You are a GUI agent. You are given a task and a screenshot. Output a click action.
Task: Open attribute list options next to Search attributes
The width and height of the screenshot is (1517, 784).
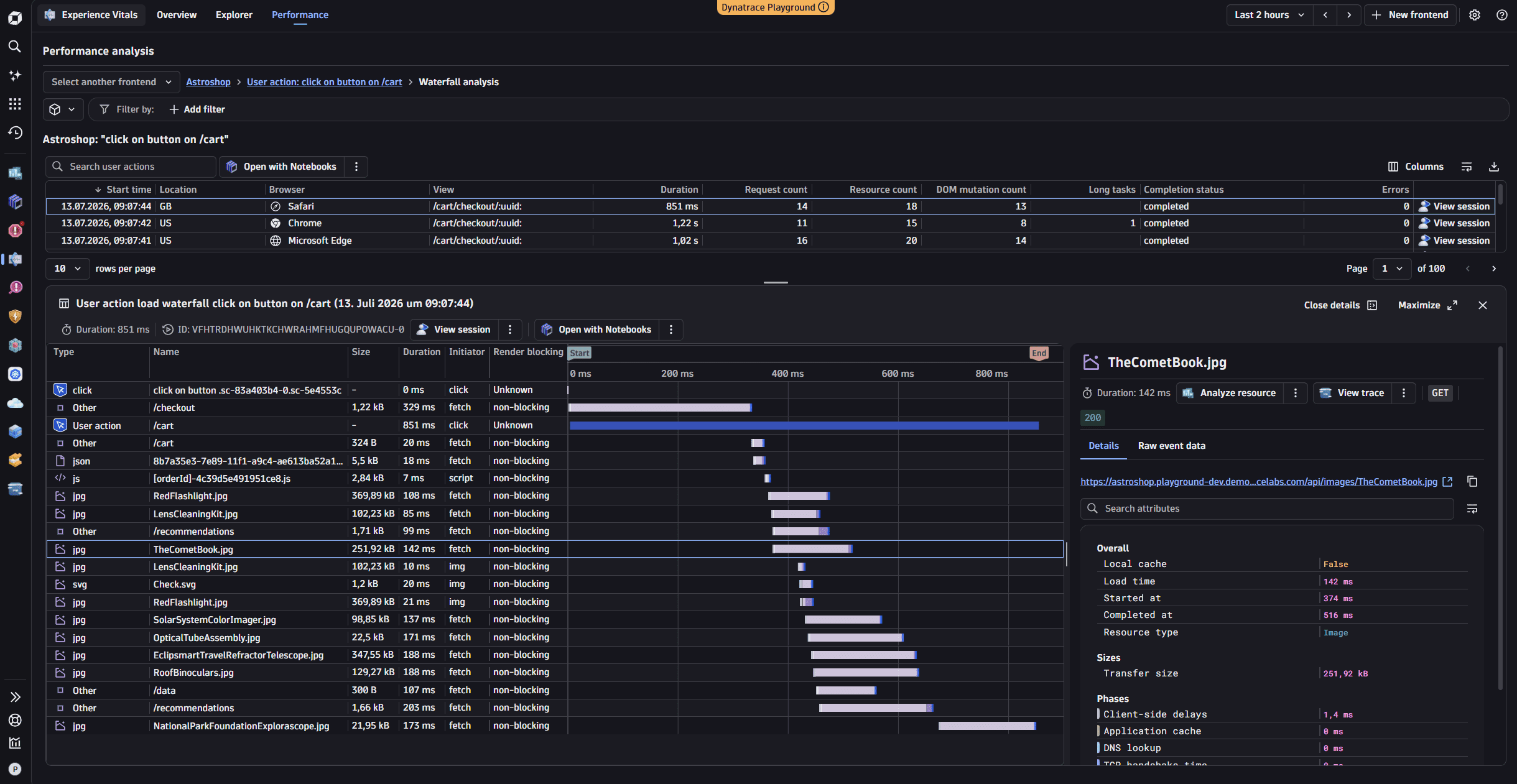1472,509
